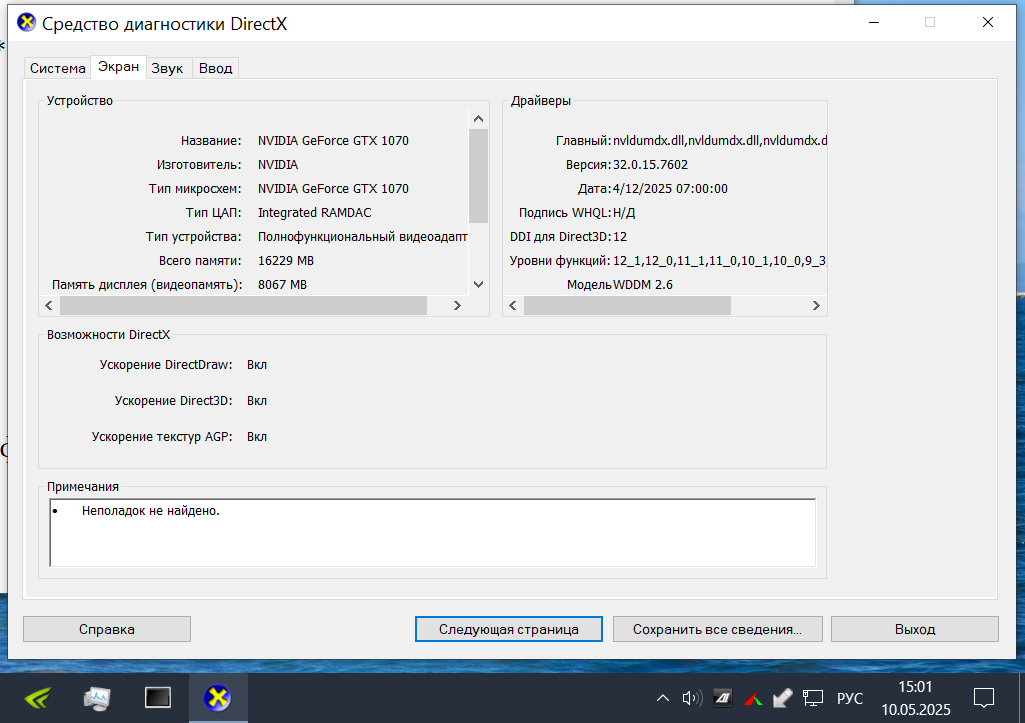
Task: Click the ASUS slash tray icon
Action: coord(722,698)
